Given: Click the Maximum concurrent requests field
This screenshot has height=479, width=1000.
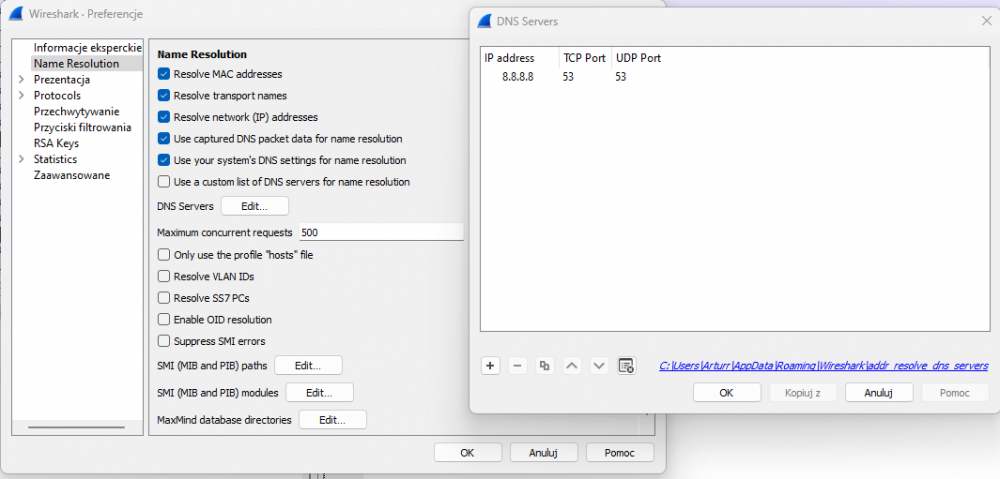Looking at the screenshot, I should [380, 232].
